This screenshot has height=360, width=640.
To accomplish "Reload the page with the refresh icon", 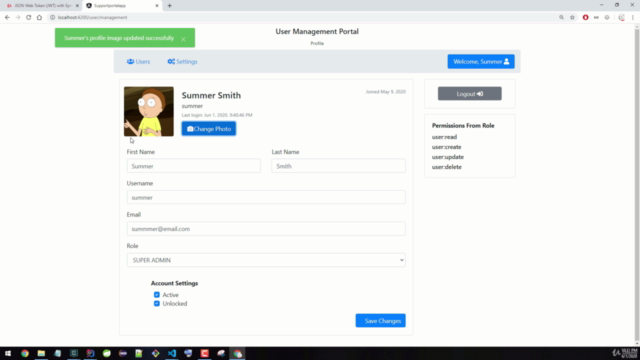I will point(29,18).
